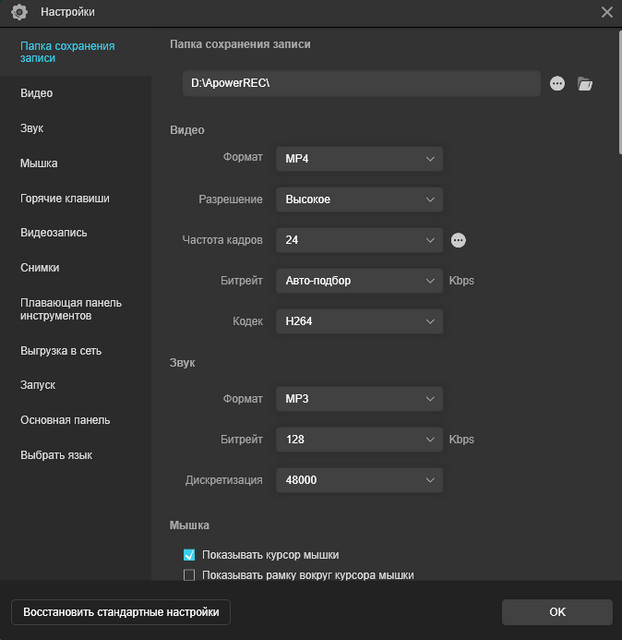Toggle Показывать рамку вокруг курсора мышки checkbox
Image resolution: width=622 pixels, height=640 pixels.
189,575
